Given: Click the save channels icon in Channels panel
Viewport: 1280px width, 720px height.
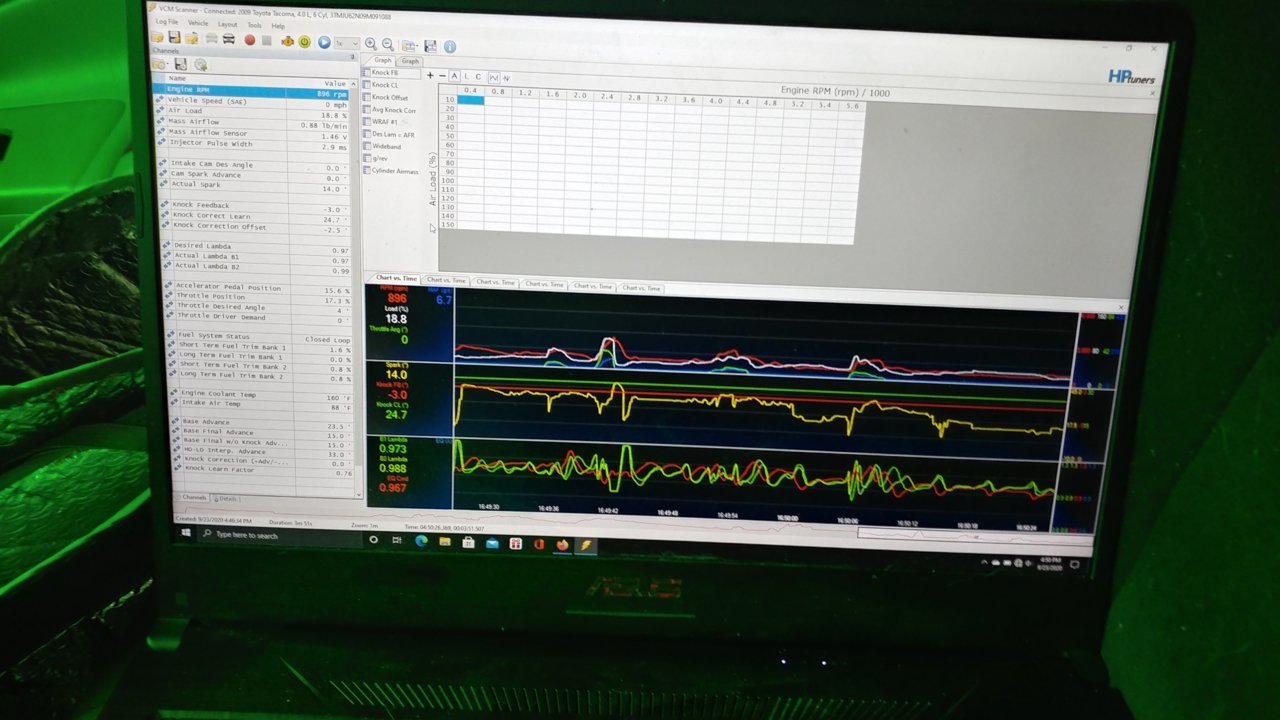Looking at the screenshot, I should (x=181, y=64).
